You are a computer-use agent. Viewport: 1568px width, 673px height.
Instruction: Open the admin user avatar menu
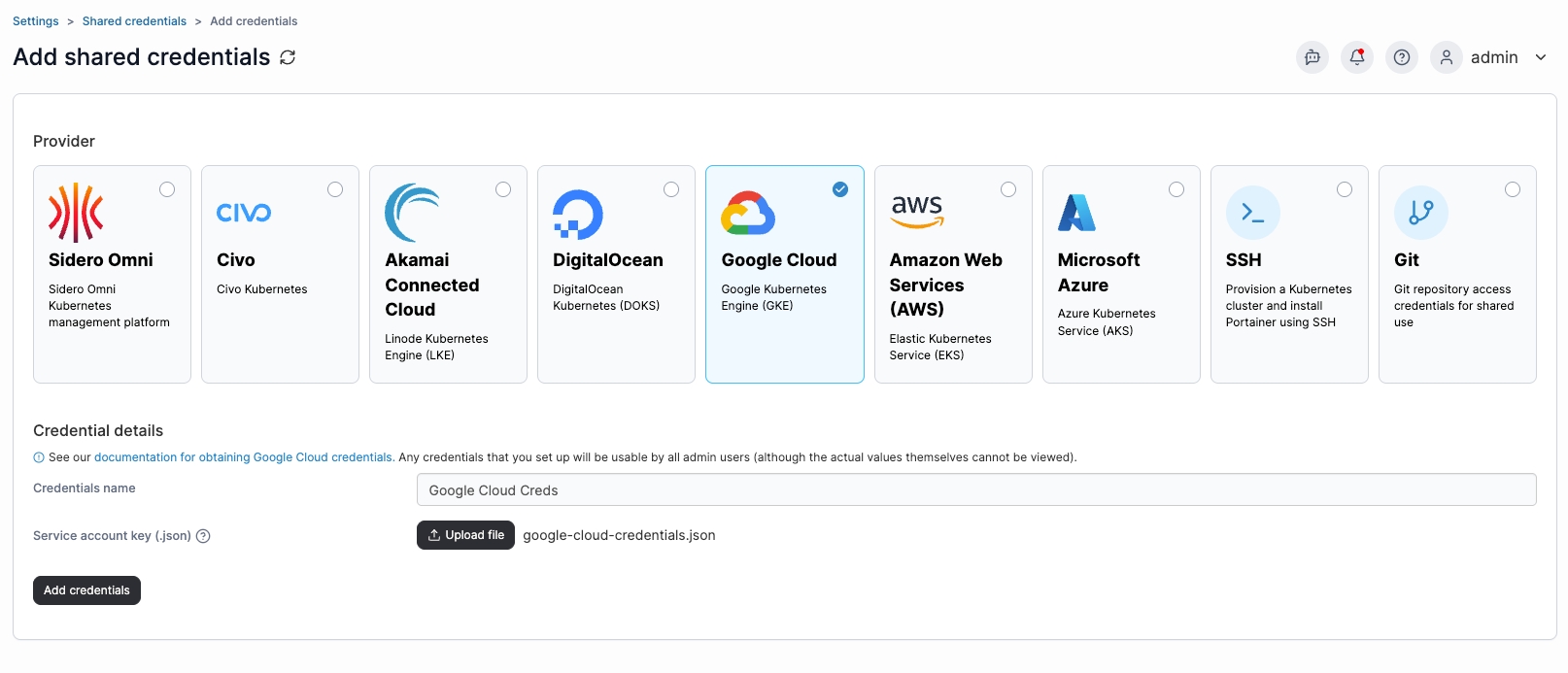pos(1447,57)
